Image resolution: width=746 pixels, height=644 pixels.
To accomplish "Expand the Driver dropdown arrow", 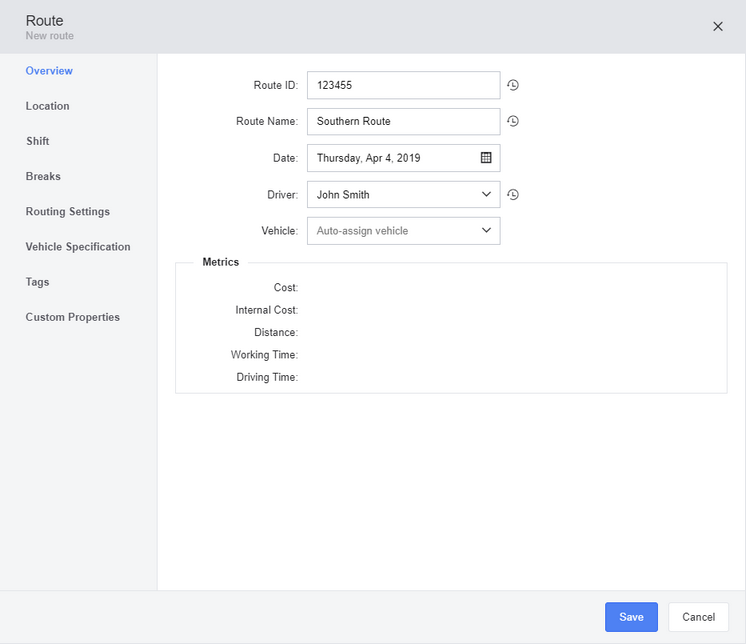I will pyautogui.click(x=486, y=194).
